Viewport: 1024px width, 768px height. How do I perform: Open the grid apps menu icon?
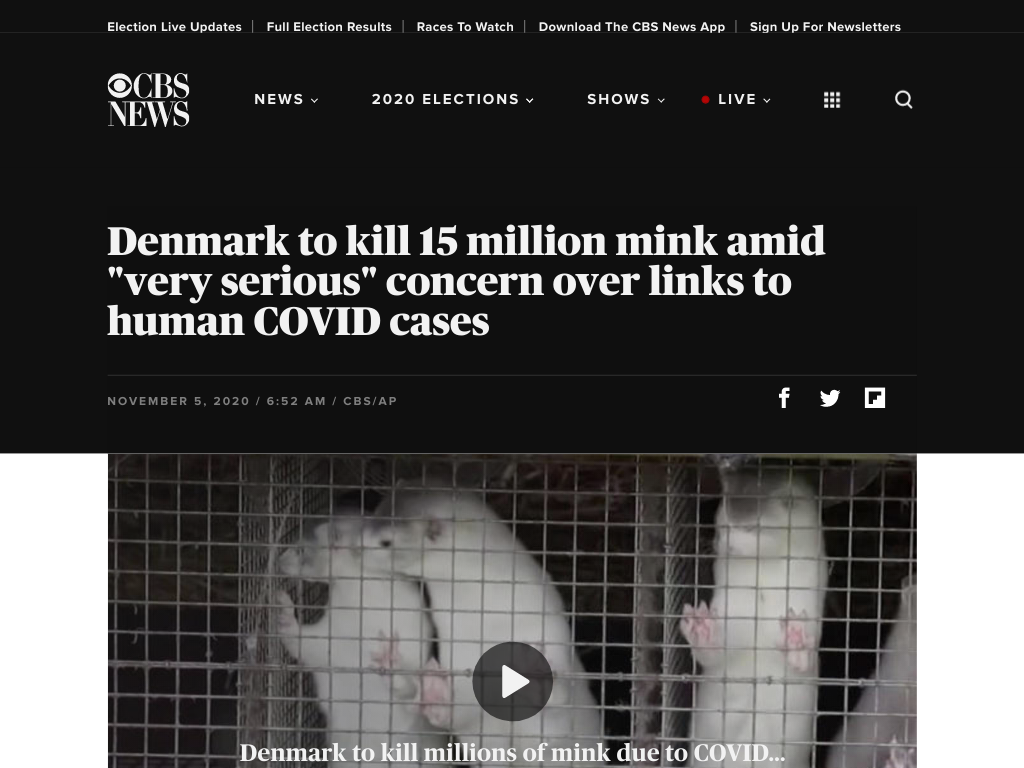coord(831,100)
